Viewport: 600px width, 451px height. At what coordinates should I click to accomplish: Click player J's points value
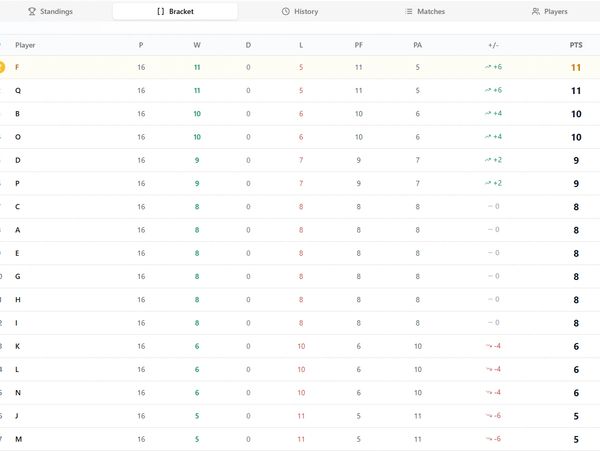tap(576, 416)
